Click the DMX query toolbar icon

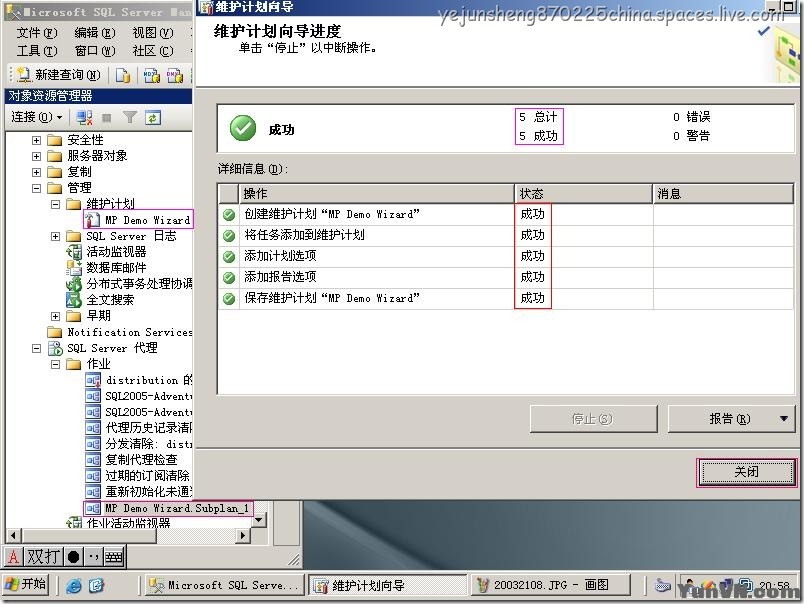click(174, 75)
